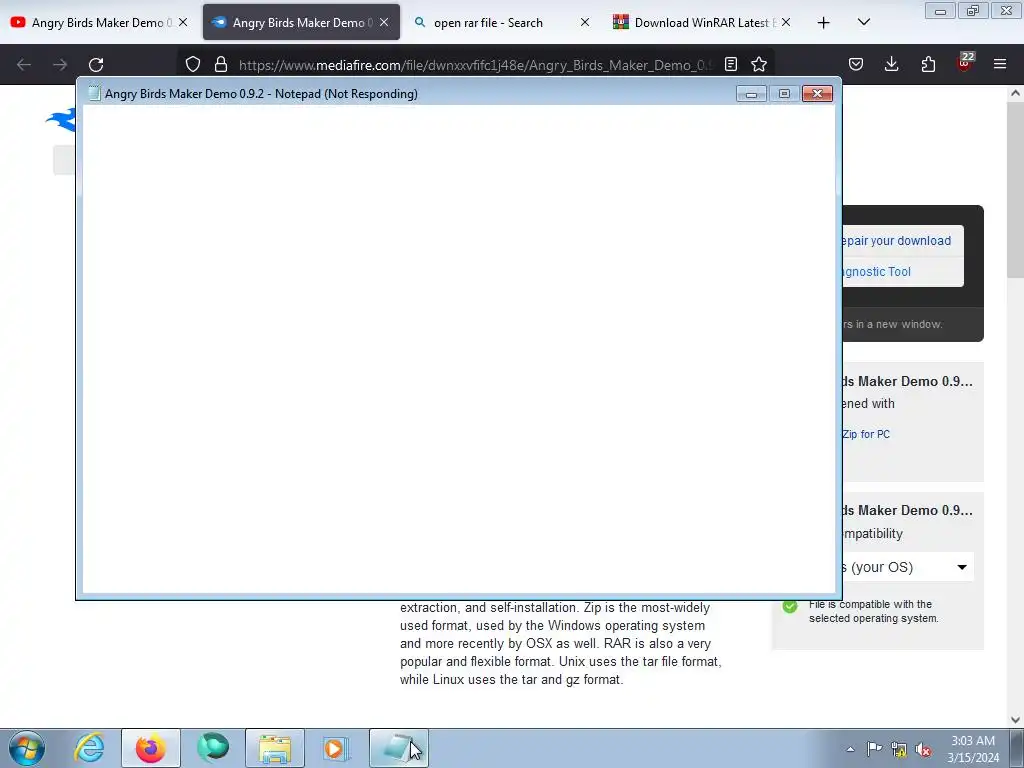The height and width of the screenshot is (768, 1024).
Task: Open the Action Center flag icon
Action: [874, 749]
